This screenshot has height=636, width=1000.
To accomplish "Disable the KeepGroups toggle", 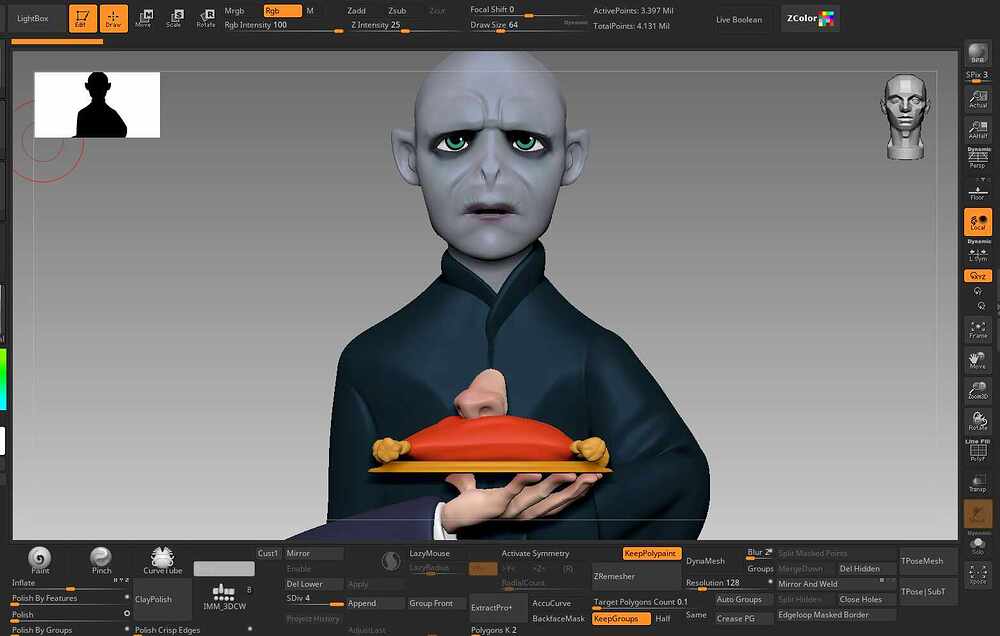I will coord(621,619).
